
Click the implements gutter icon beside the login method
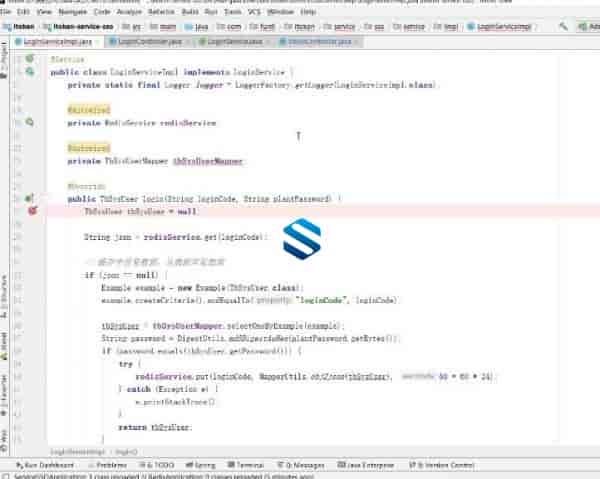click(x=29, y=199)
